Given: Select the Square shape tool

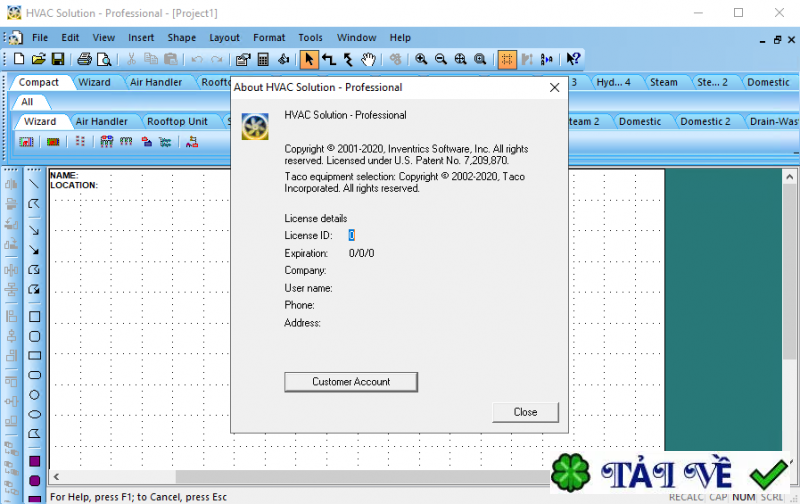Looking at the screenshot, I should click(34, 317).
